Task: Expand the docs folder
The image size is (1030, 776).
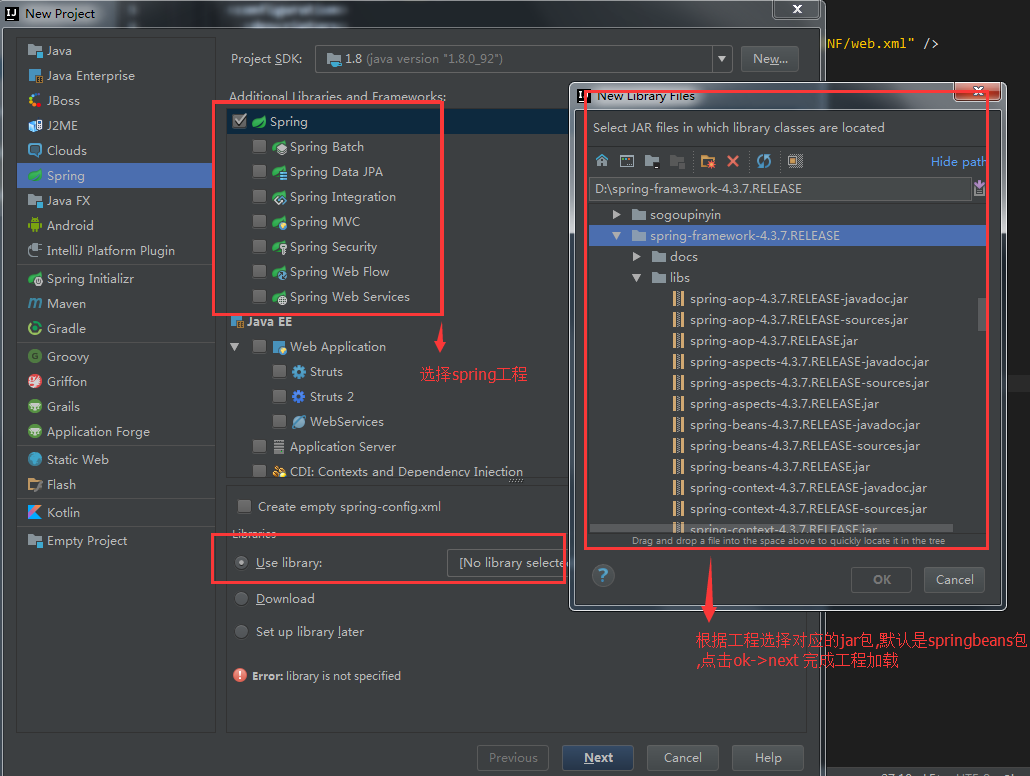Action: [637, 256]
